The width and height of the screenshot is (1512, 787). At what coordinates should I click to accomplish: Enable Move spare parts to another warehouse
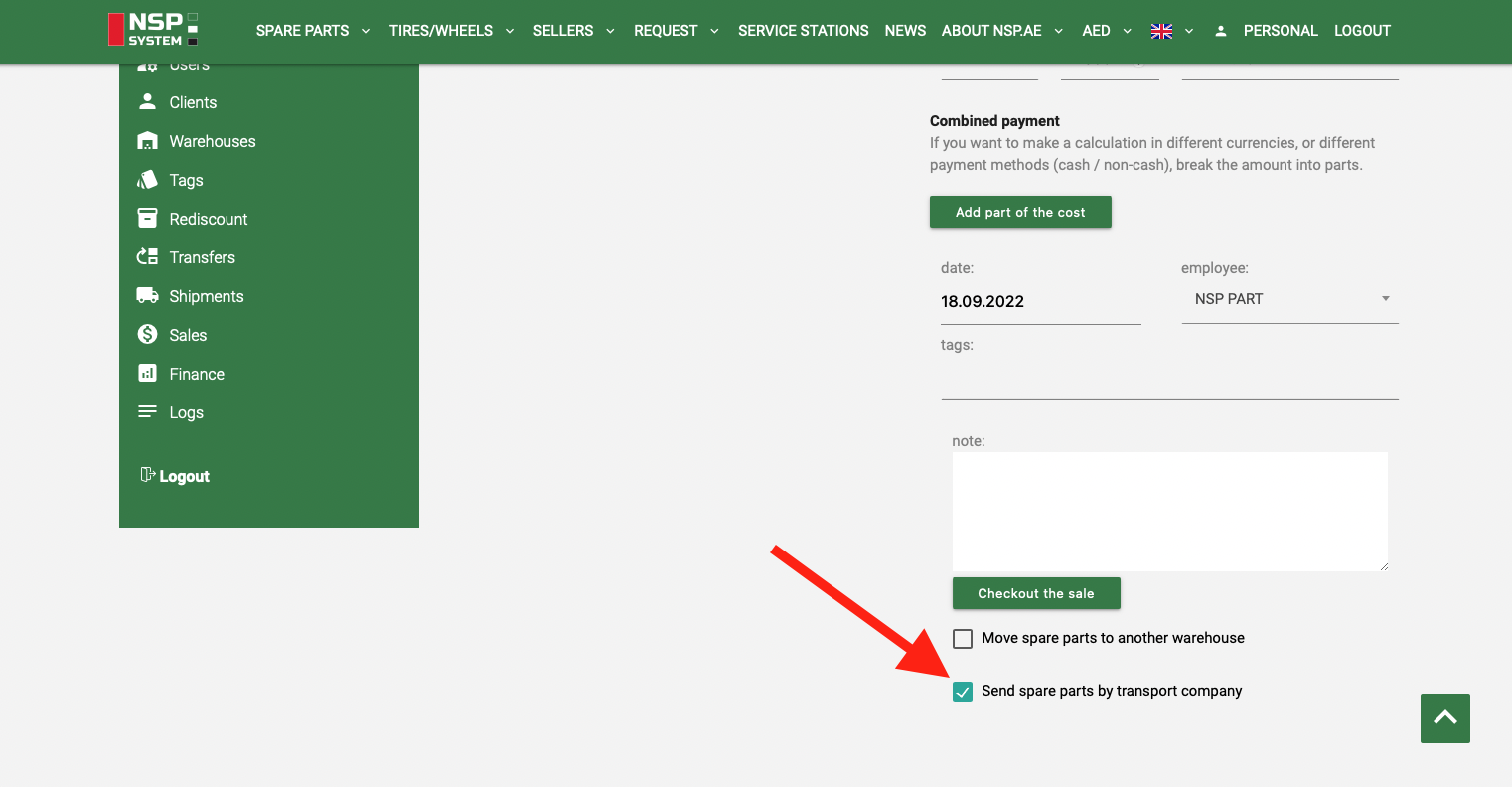tap(963, 639)
